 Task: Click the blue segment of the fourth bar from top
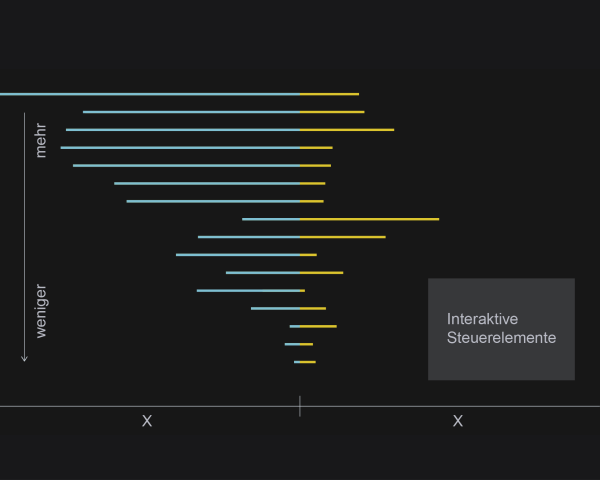180,148
